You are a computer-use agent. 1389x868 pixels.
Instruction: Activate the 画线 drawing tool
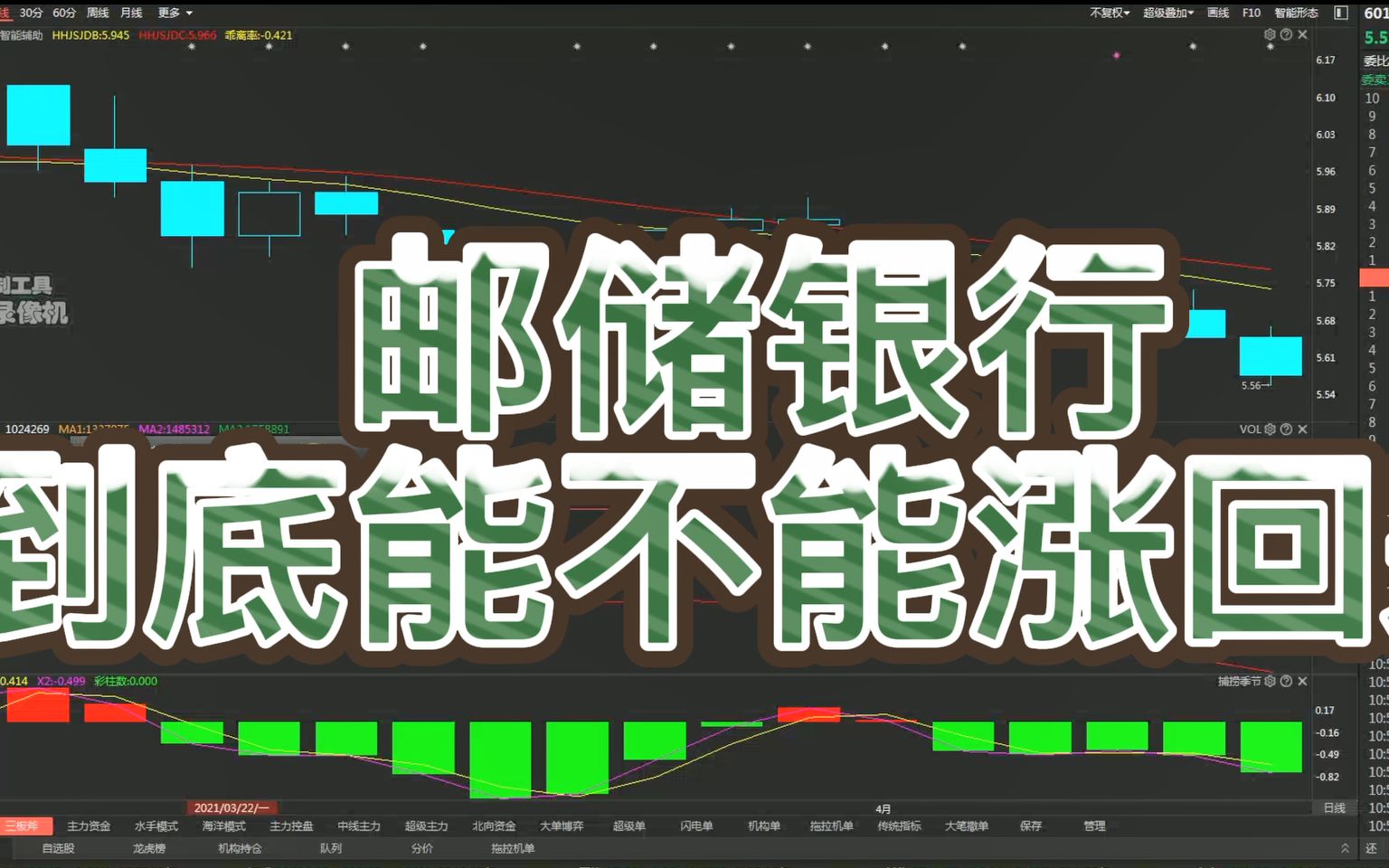(1218, 13)
